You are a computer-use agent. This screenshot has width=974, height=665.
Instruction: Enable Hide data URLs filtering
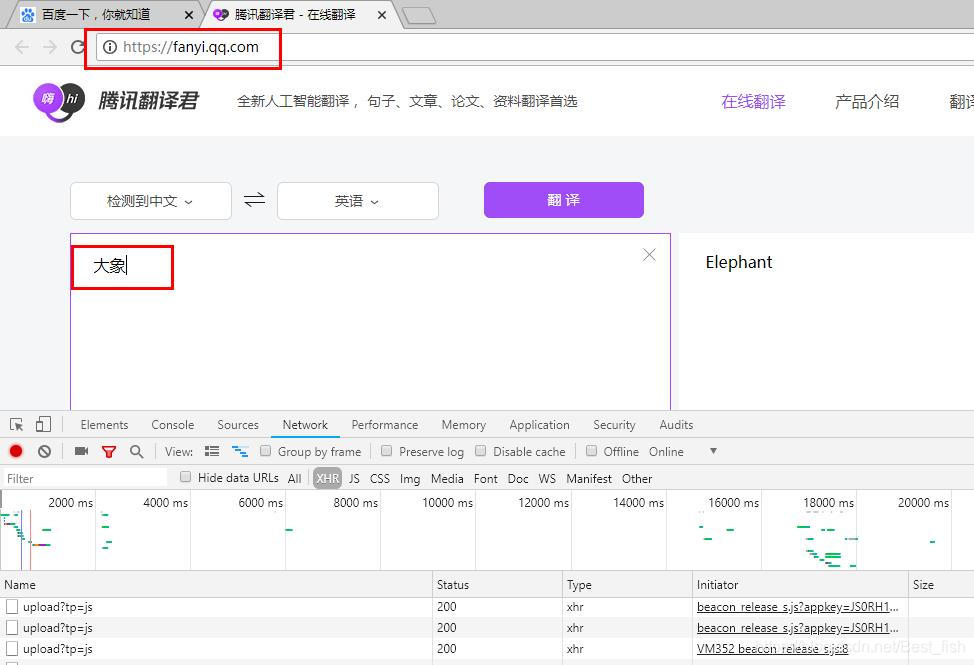coord(186,478)
